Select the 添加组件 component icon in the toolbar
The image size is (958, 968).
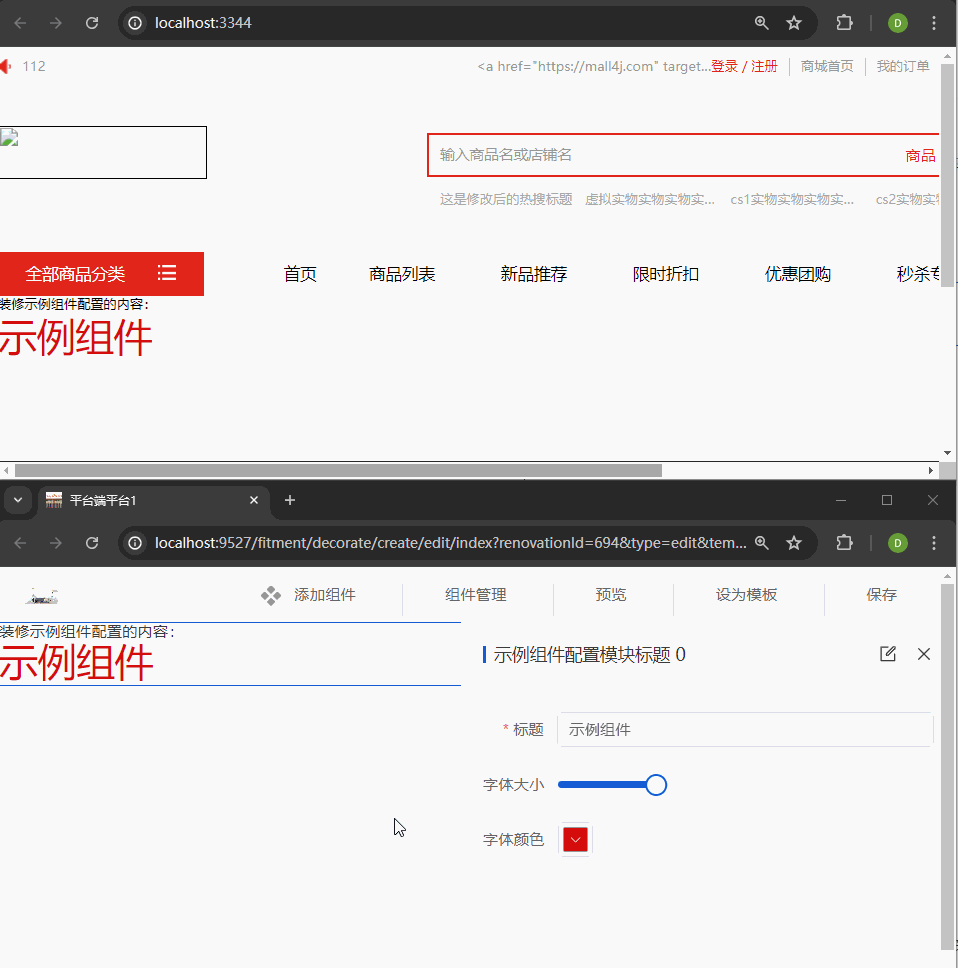point(270,594)
